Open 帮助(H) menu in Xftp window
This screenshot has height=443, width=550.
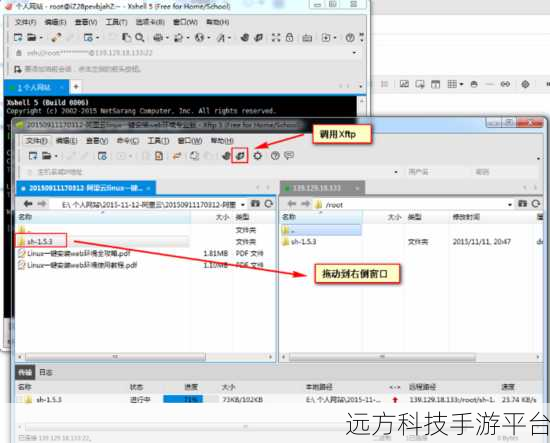coord(222,141)
